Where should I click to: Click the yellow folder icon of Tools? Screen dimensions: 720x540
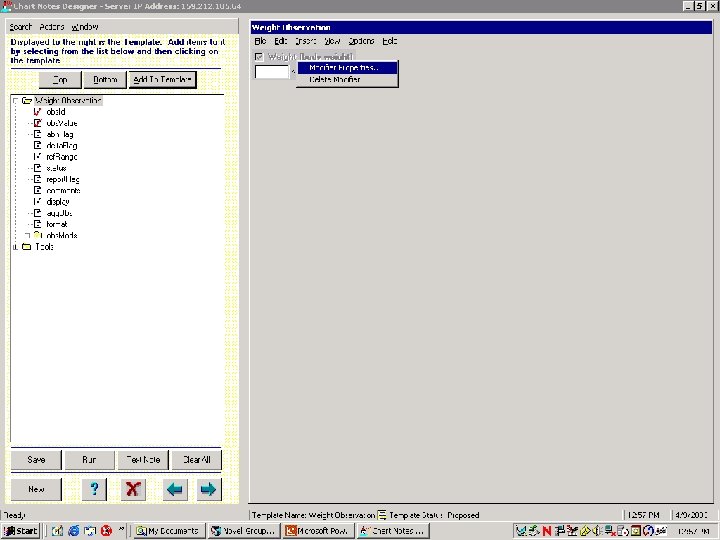[27, 247]
